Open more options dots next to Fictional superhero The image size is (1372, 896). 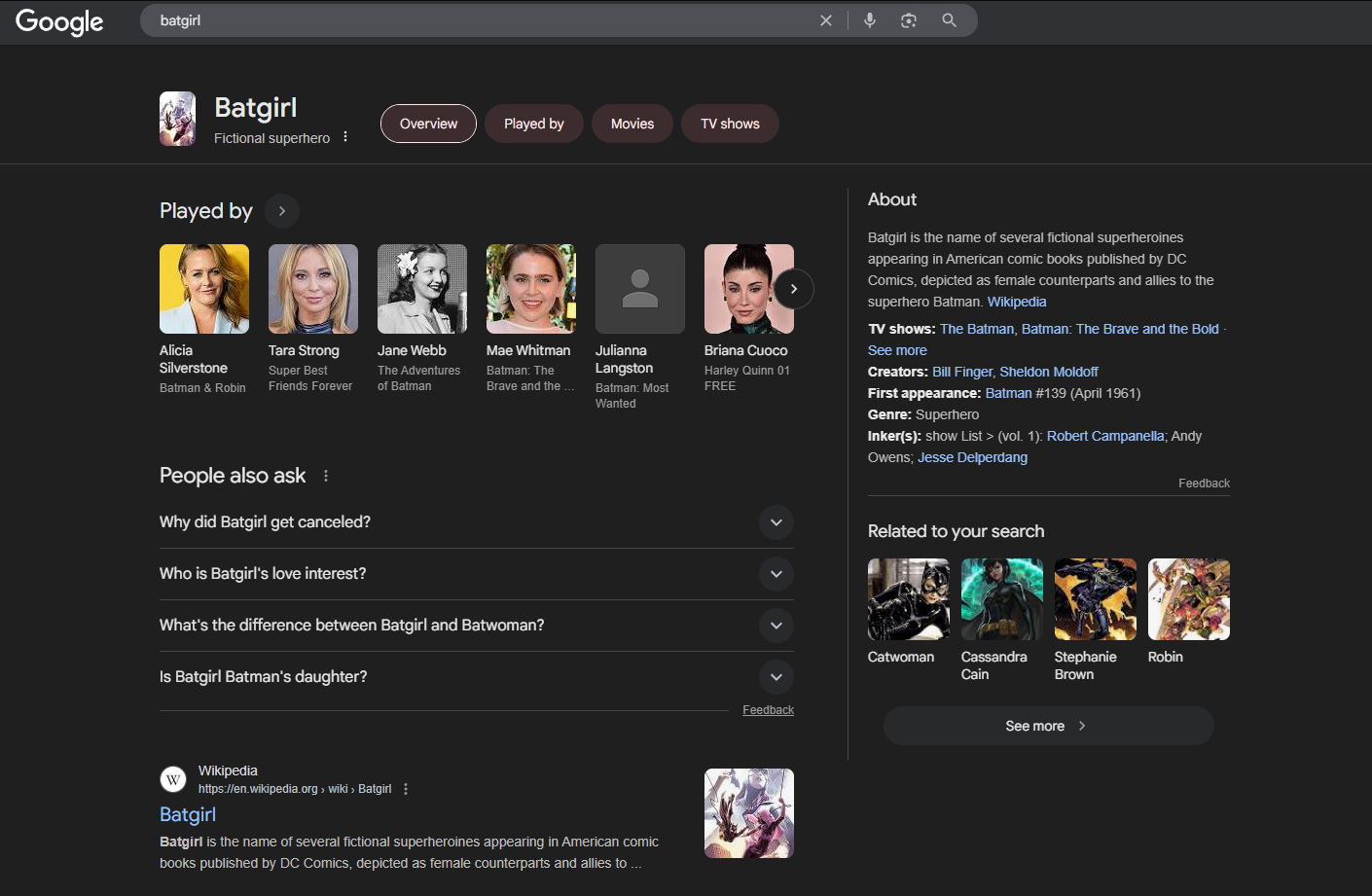click(345, 137)
